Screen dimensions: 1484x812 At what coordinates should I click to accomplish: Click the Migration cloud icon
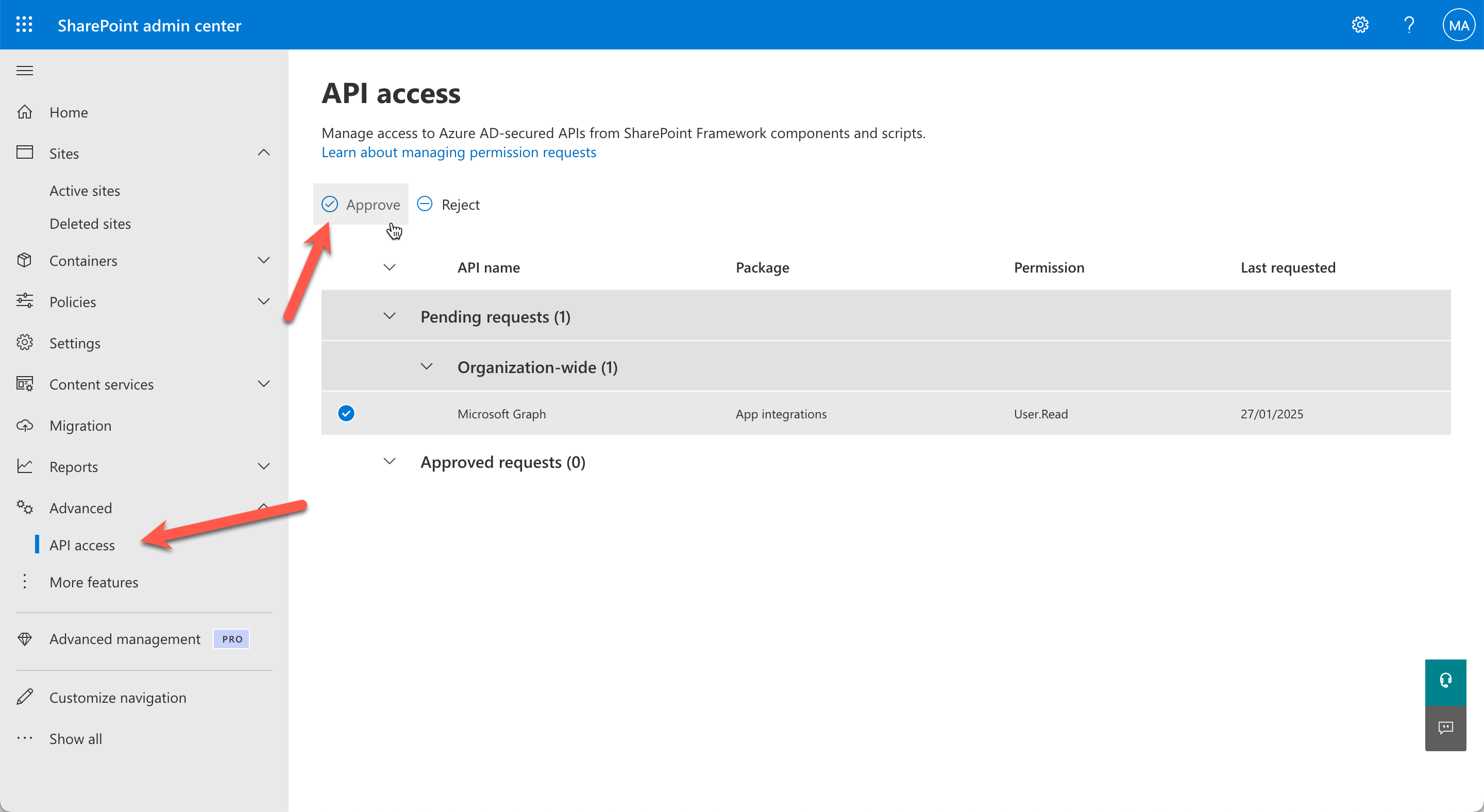click(x=25, y=425)
